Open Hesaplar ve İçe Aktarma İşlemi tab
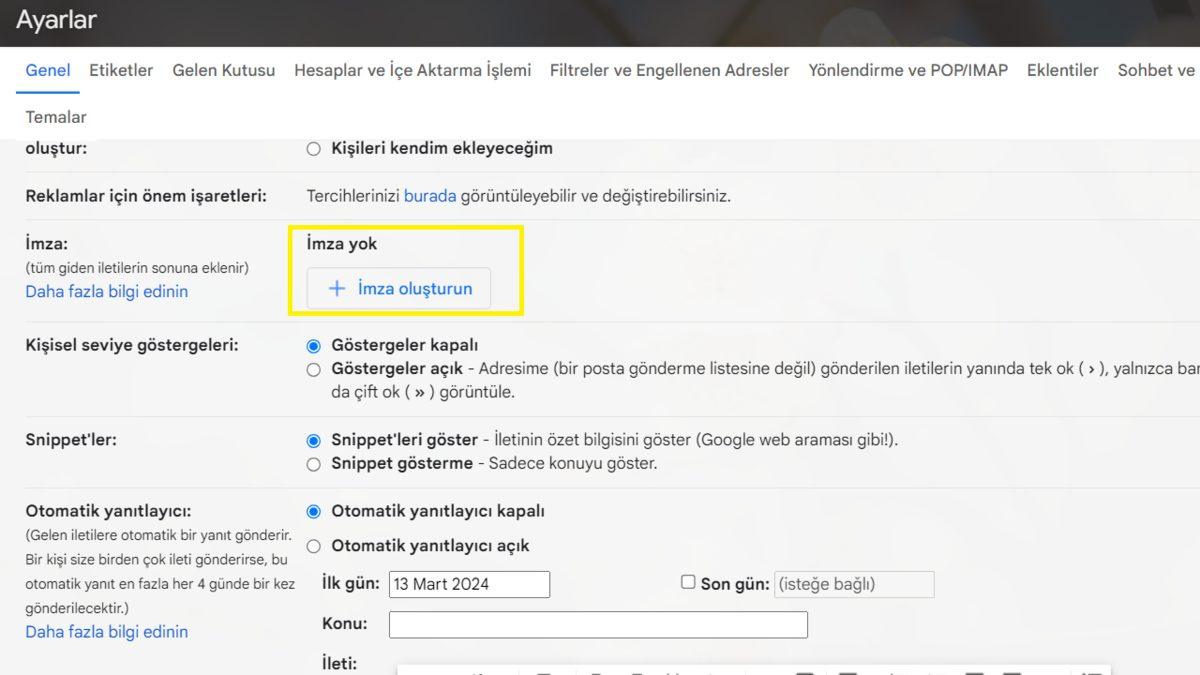Screen dimensions: 1200x675 pyautogui.click(x=411, y=70)
